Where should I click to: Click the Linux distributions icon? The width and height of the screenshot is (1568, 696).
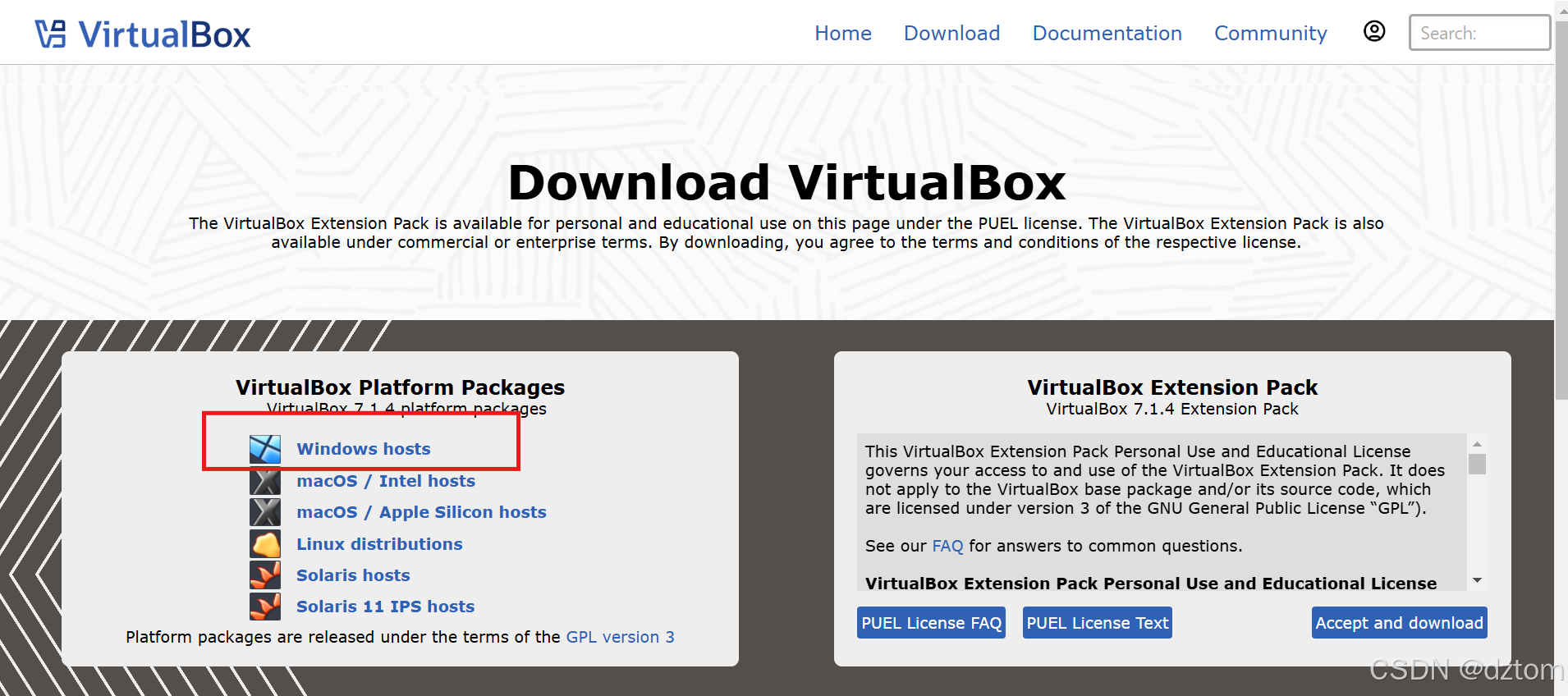pos(265,544)
